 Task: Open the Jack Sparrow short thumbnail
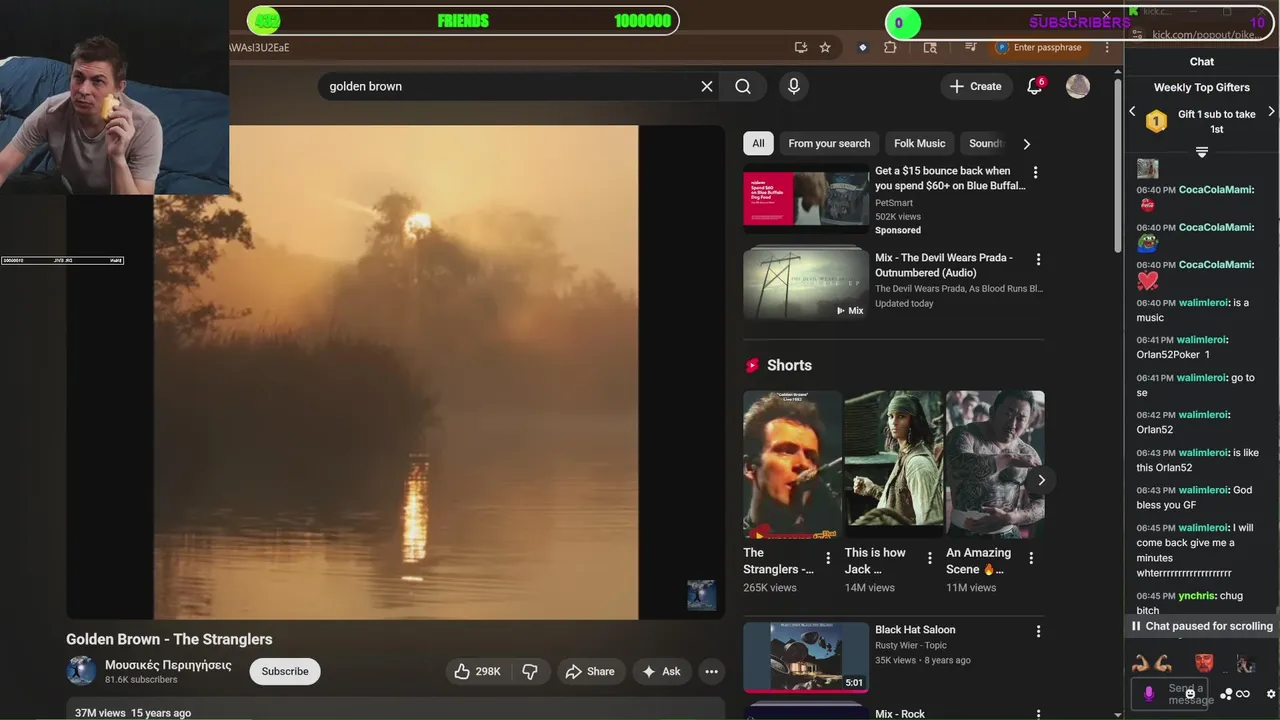coord(894,464)
